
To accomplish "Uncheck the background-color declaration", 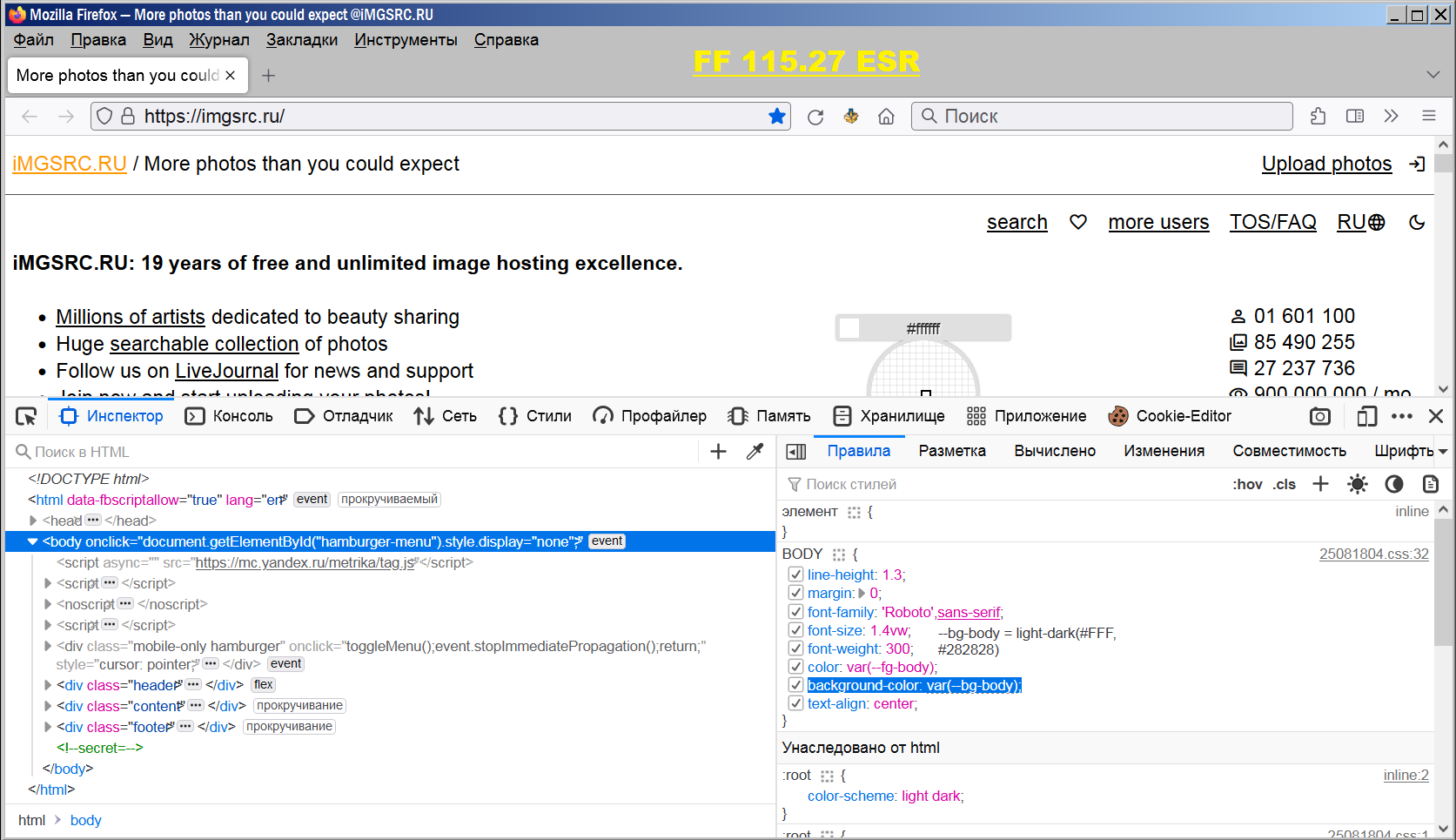I will click(x=795, y=685).
